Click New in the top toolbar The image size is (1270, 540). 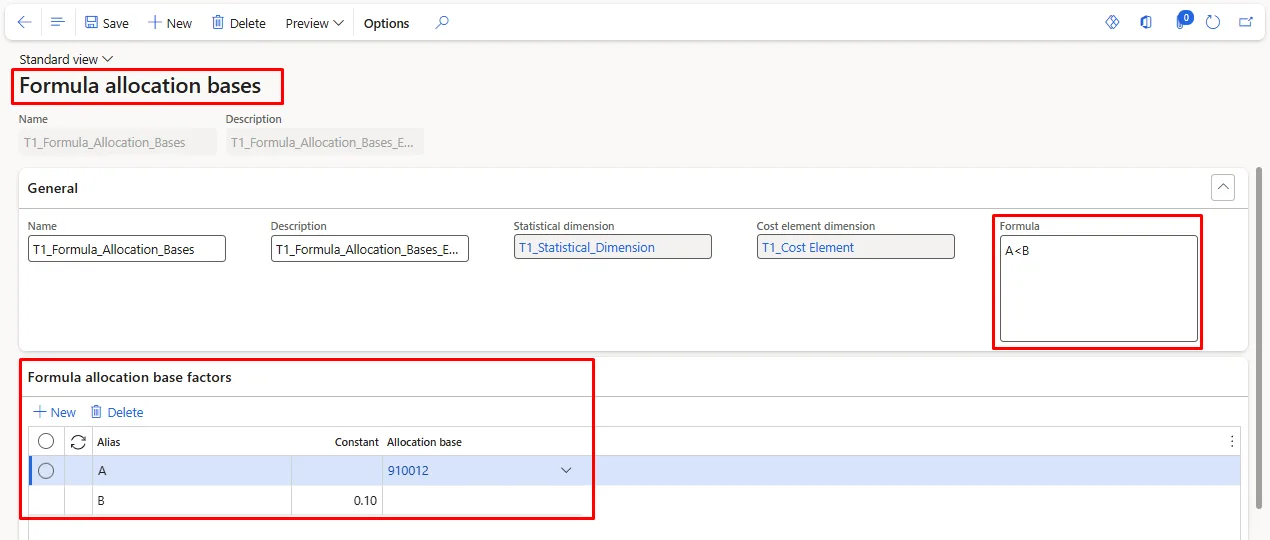click(x=169, y=23)
